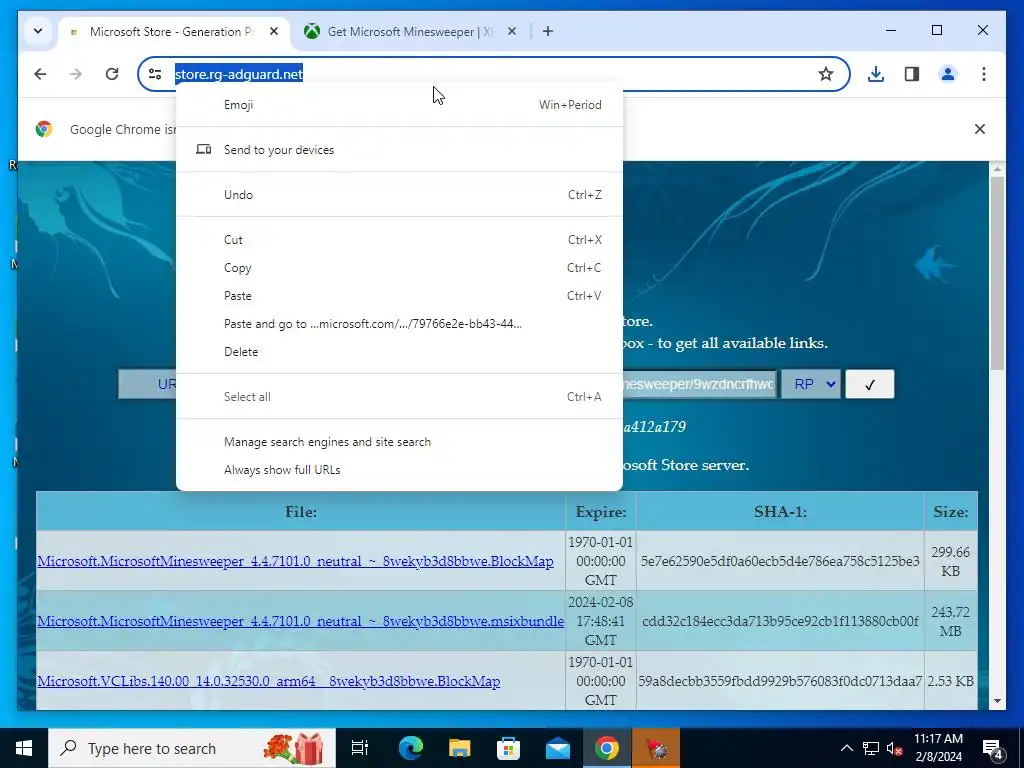Select Cut from the context menu
1024x768 pixels.
(399, 240)
